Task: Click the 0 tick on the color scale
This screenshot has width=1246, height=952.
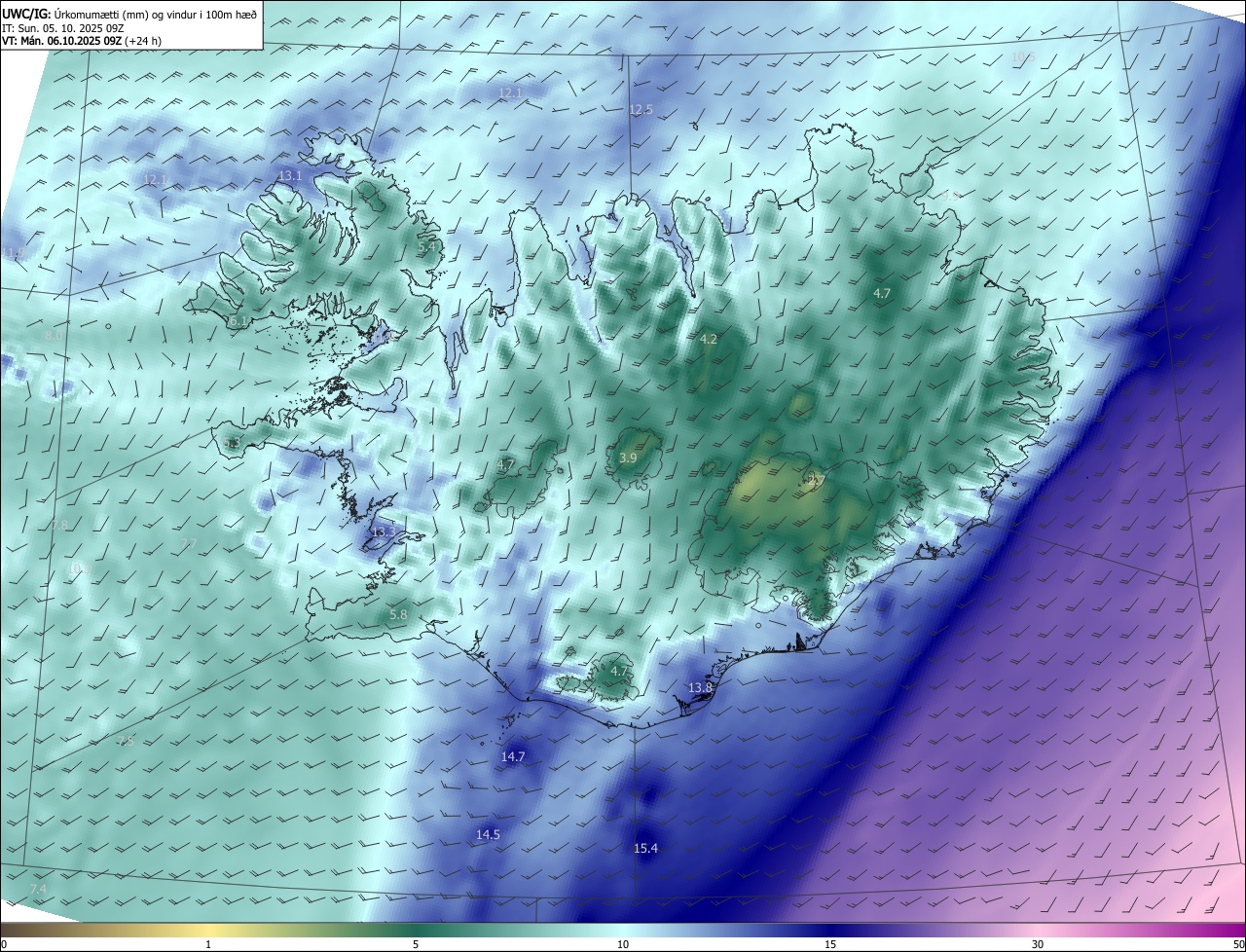Action: pos(4,945)
